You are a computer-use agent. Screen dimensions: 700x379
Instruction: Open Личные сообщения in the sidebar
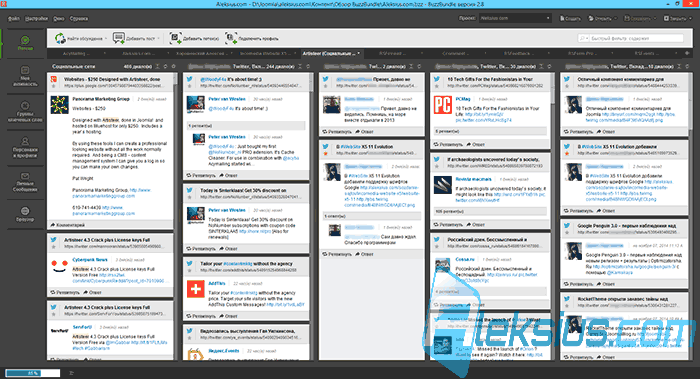point(25,182)
